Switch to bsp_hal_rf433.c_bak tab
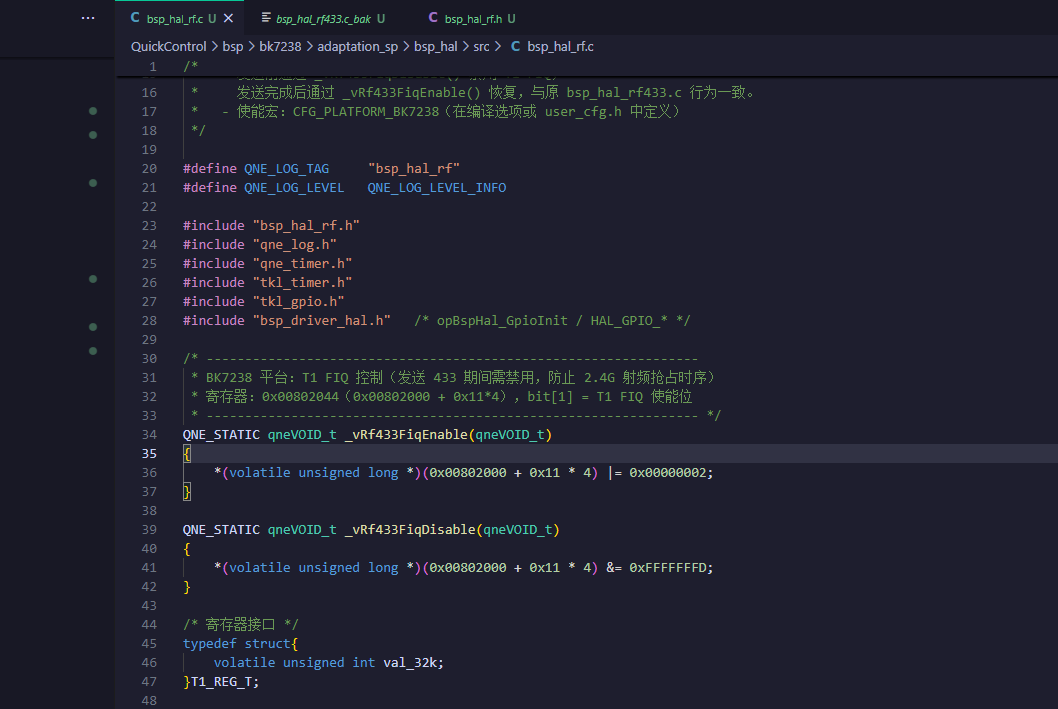 click(x=323, y=19)
